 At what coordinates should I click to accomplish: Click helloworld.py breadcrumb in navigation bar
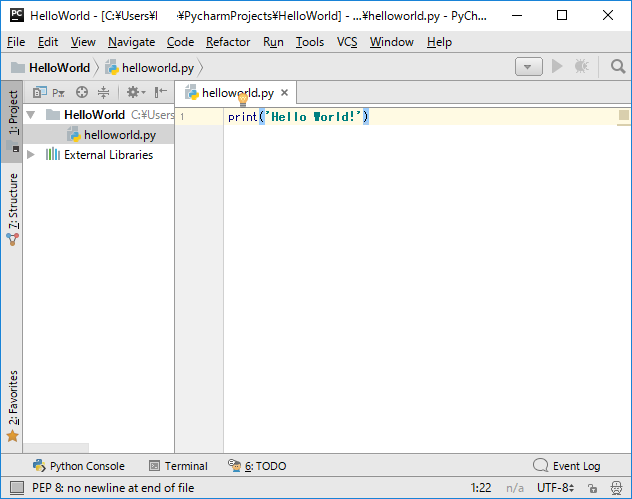click(x=150, y=68)
